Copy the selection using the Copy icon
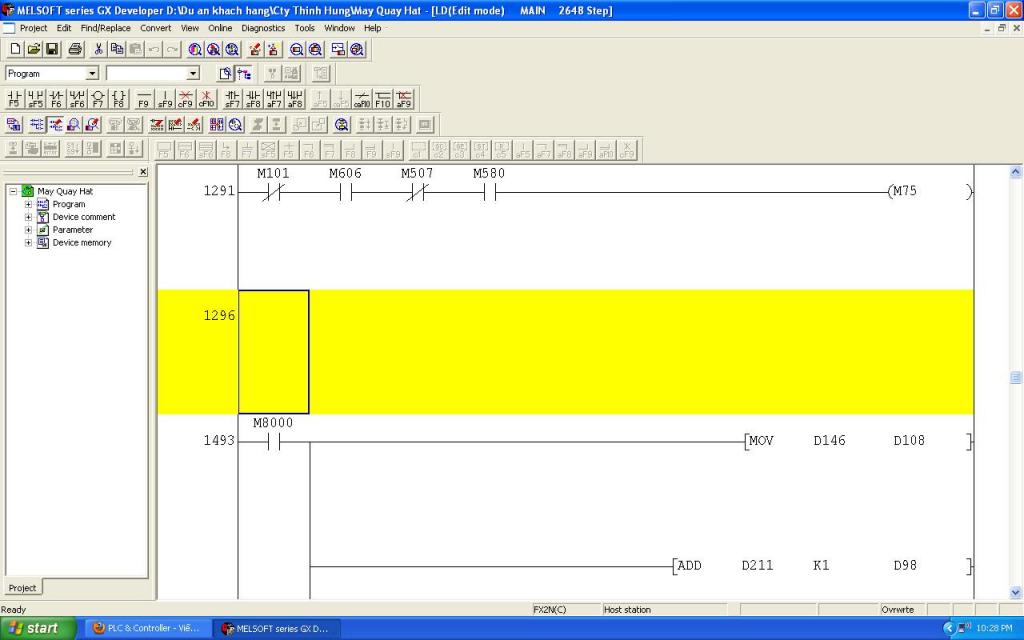The image size is (1024, 640). click(117, 49)
